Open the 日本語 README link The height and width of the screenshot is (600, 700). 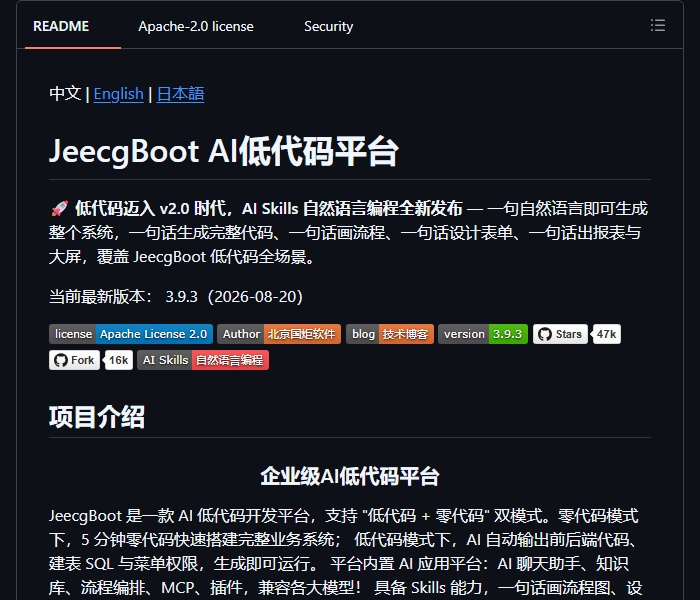(x=180, y=94)
